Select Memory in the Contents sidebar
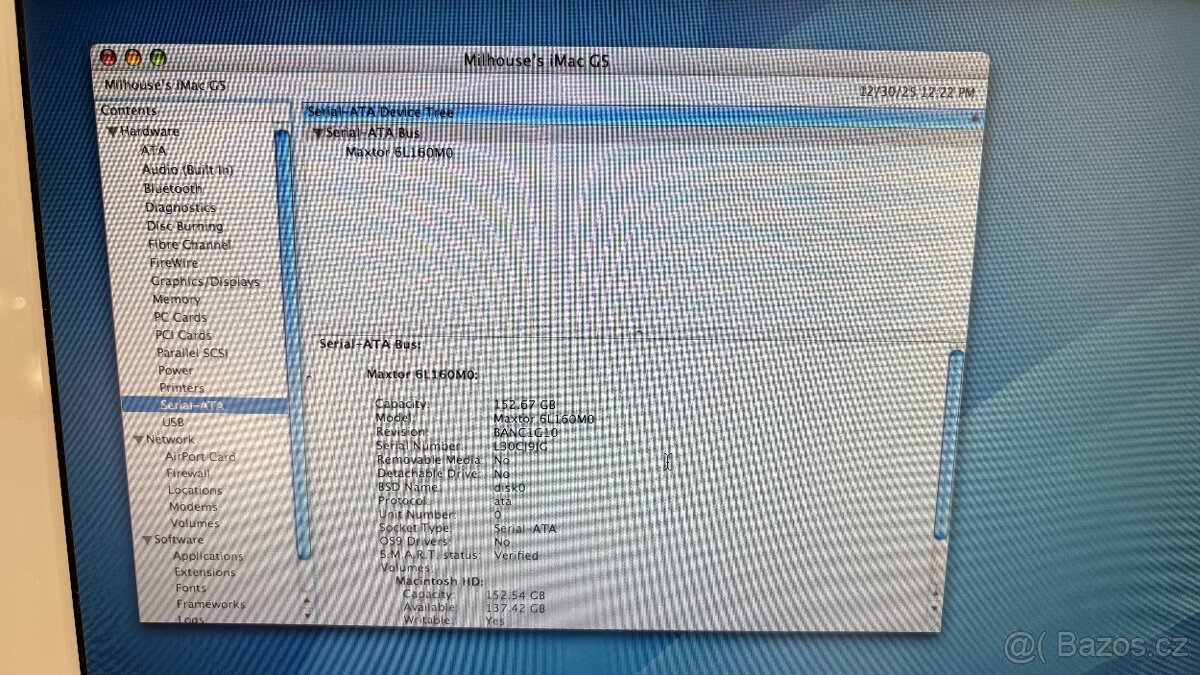1200x675 pixels. tap(176, 299)
